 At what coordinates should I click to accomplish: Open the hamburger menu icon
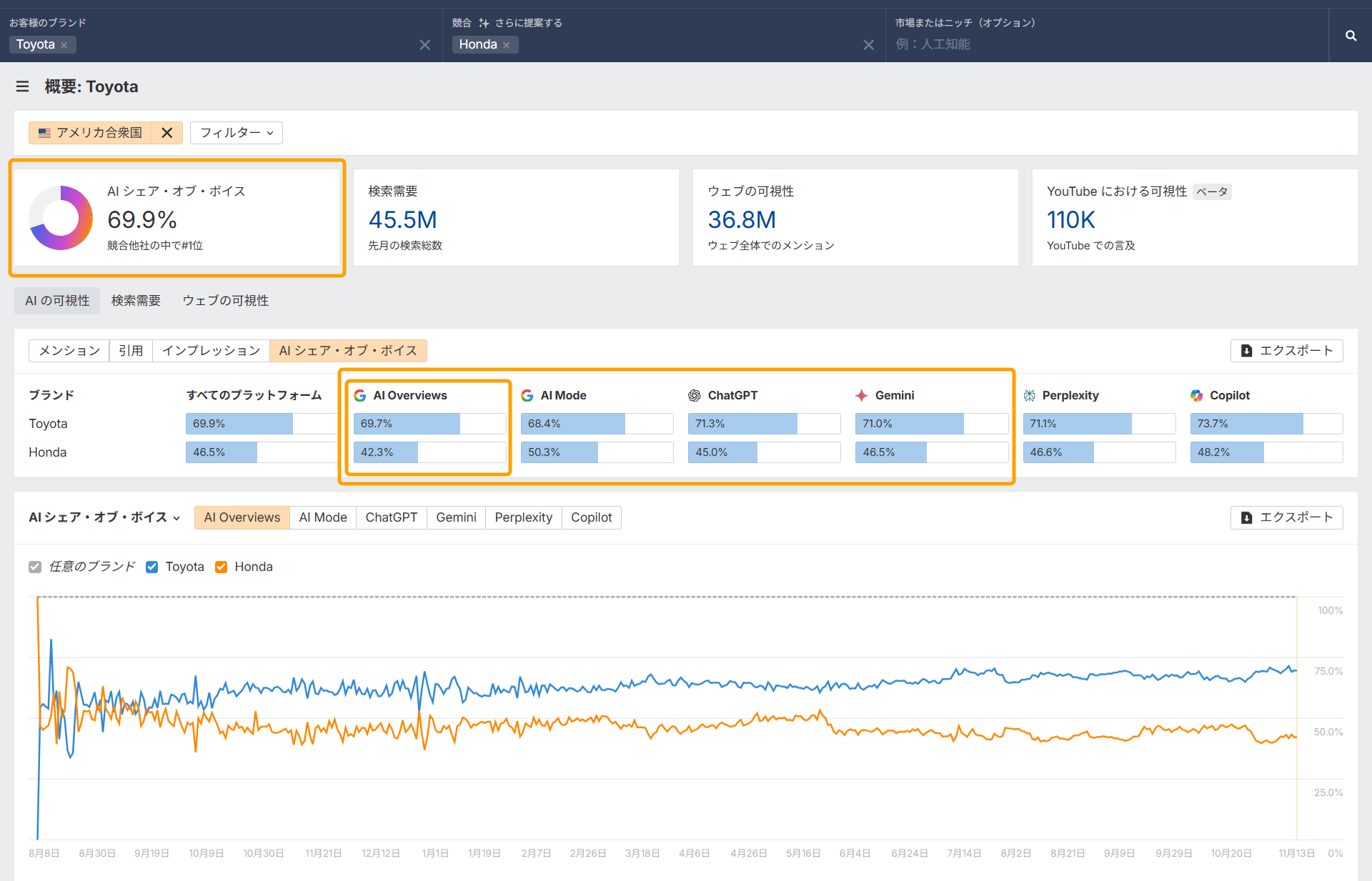tap(22, 86)
